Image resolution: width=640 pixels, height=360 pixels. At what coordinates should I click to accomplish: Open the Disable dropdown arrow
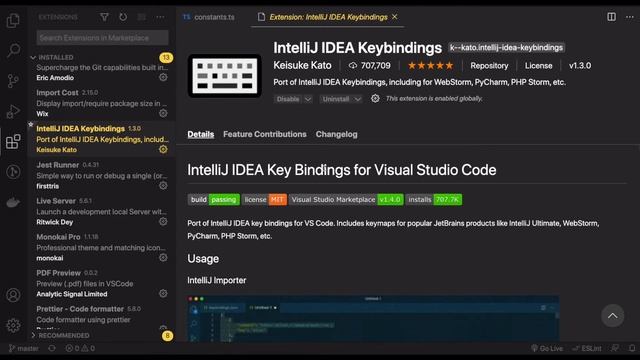pos(308,99)
